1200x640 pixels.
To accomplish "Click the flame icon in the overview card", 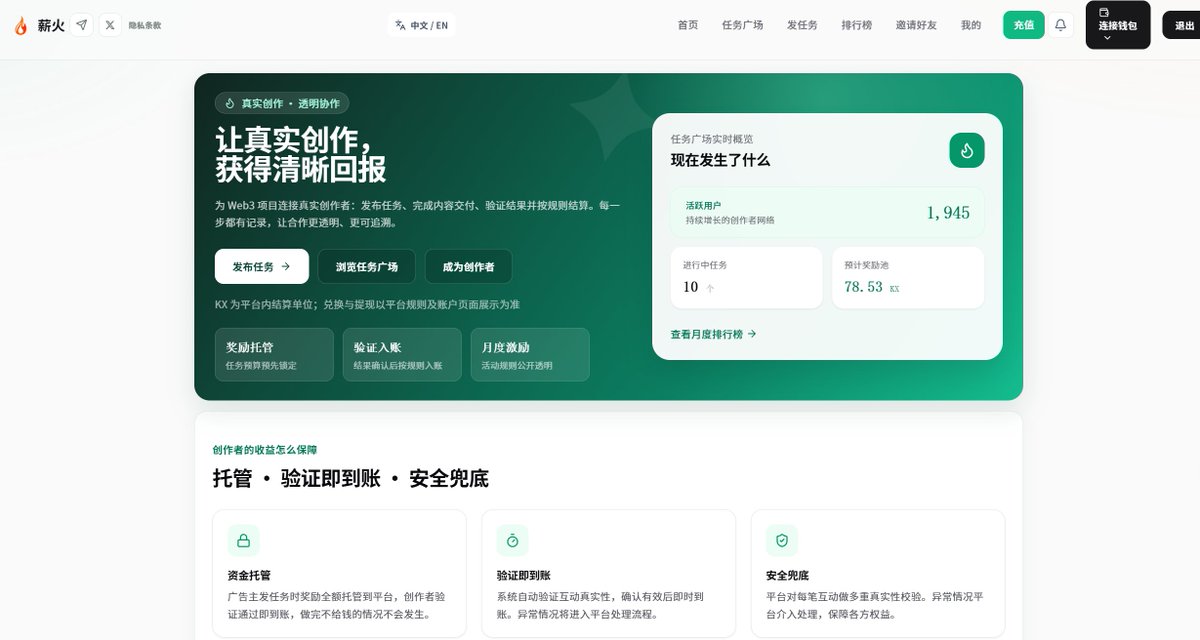I will (966, 150).
